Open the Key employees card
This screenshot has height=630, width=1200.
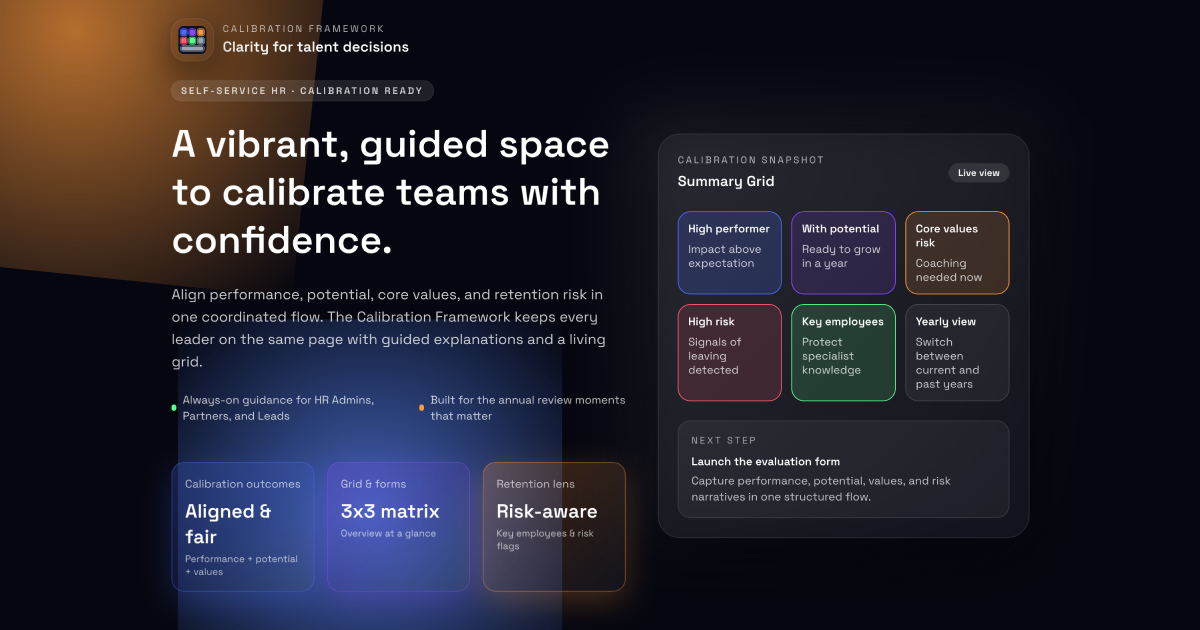843,352
